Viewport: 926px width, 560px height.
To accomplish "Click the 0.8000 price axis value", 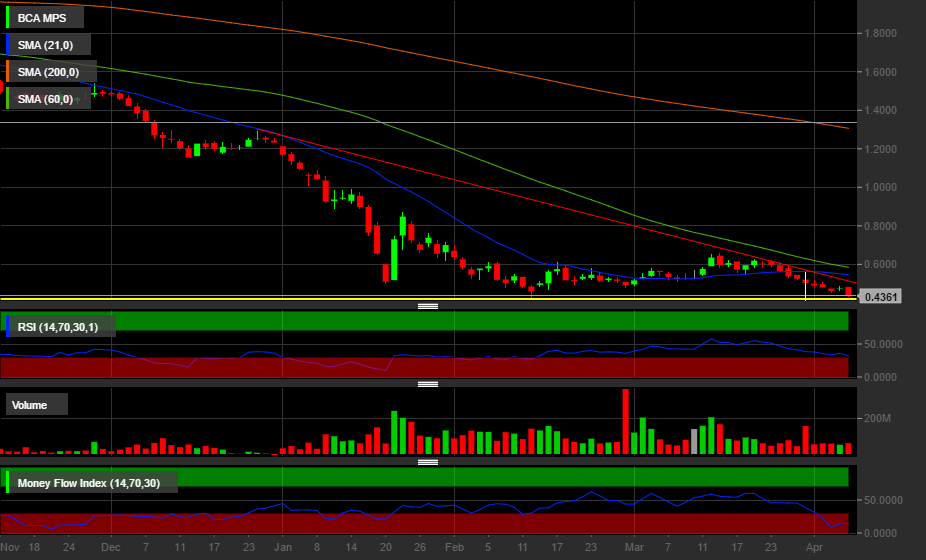I will pos(881,226).
